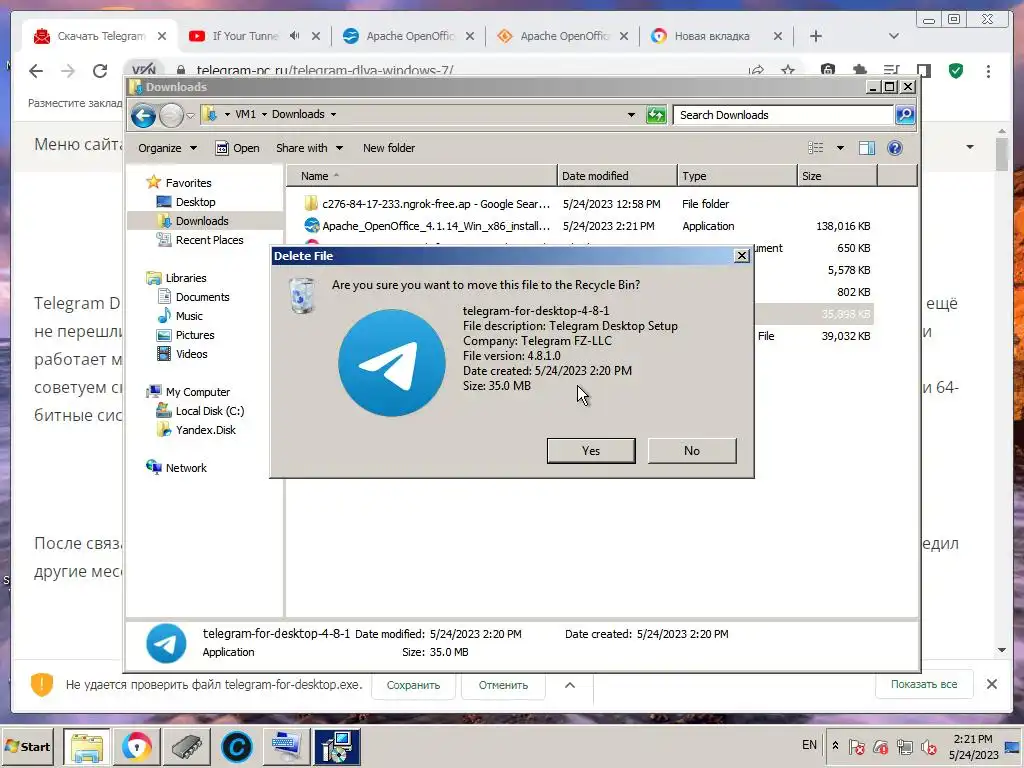The height and width of the screenshot is (768, 1024).
Task: Click the blue C application taskbar icon
Action: [236, 746]
